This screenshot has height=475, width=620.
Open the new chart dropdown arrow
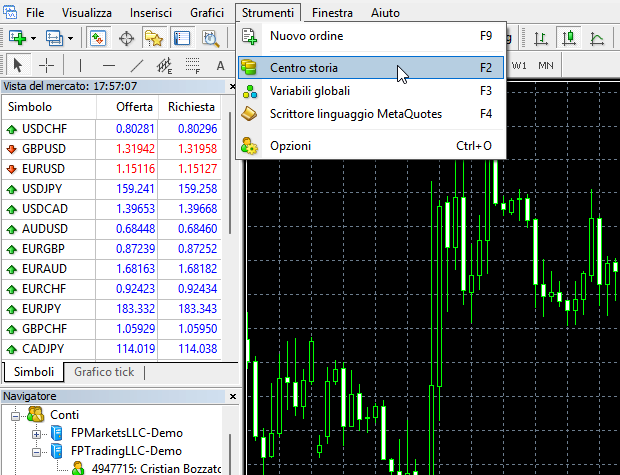[x=33, y=39]
